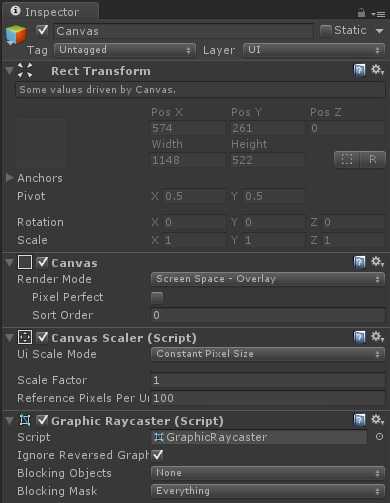
Task: Uncheck Ignore Reversed Graphics checkbox
Action: [157, 455]
